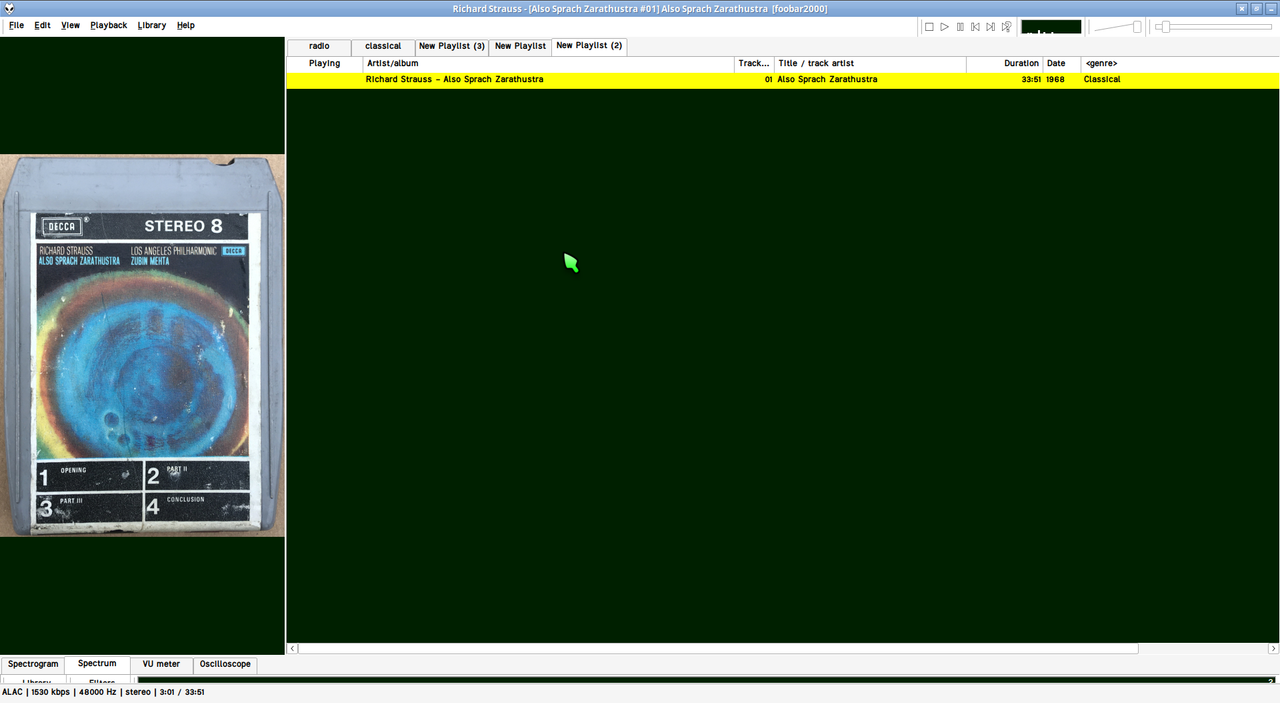Sort by the Duration column header

[x=1005, y=64]
